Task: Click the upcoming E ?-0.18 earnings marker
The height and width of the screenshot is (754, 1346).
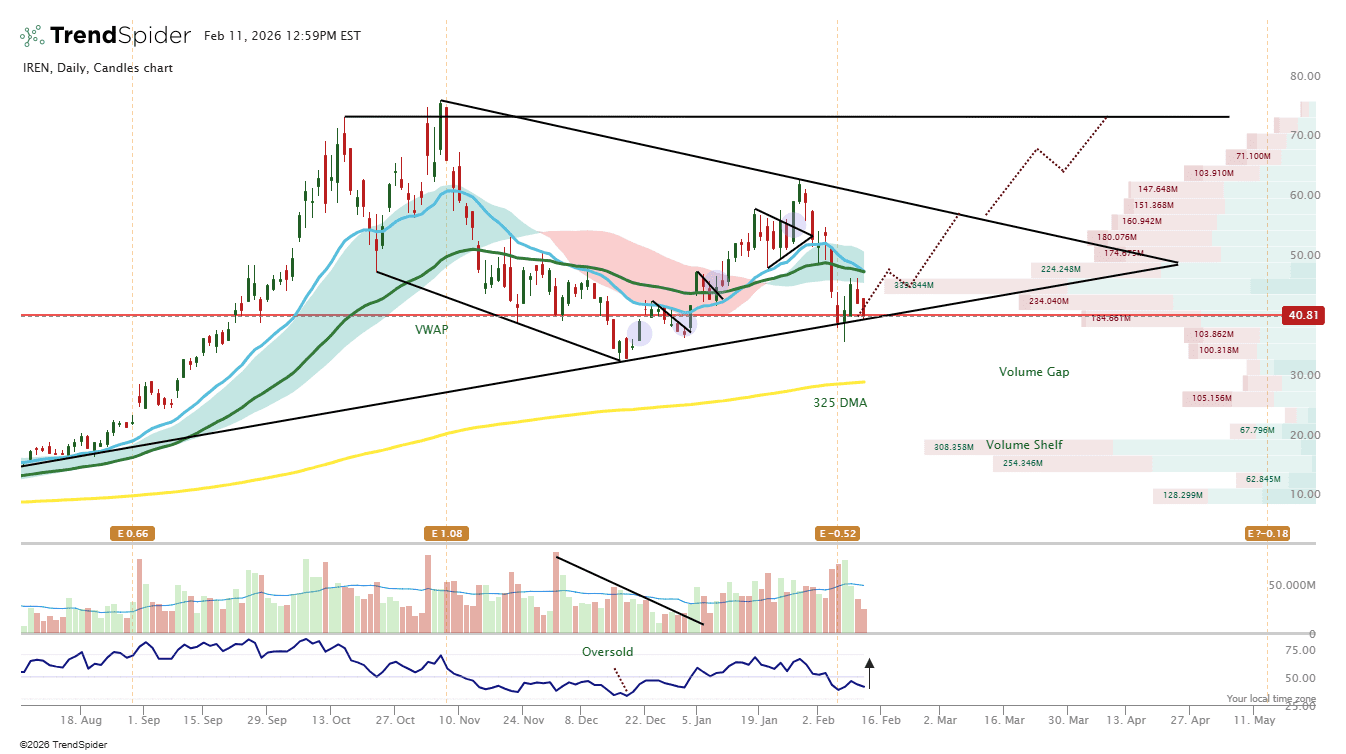Action: (1267, 534)
